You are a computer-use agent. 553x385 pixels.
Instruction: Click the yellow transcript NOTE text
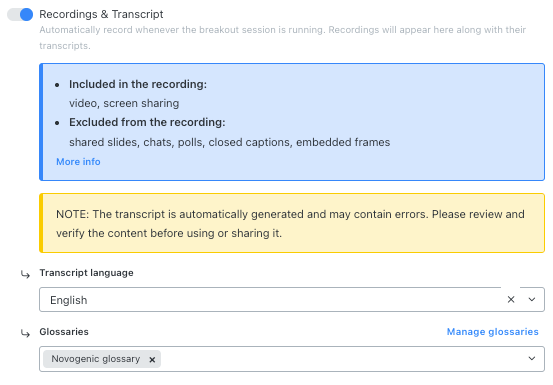point(290,224)
